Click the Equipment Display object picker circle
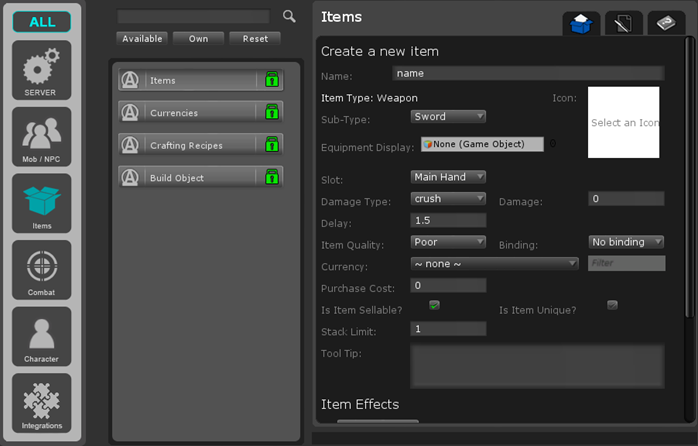 click(553, 144)
